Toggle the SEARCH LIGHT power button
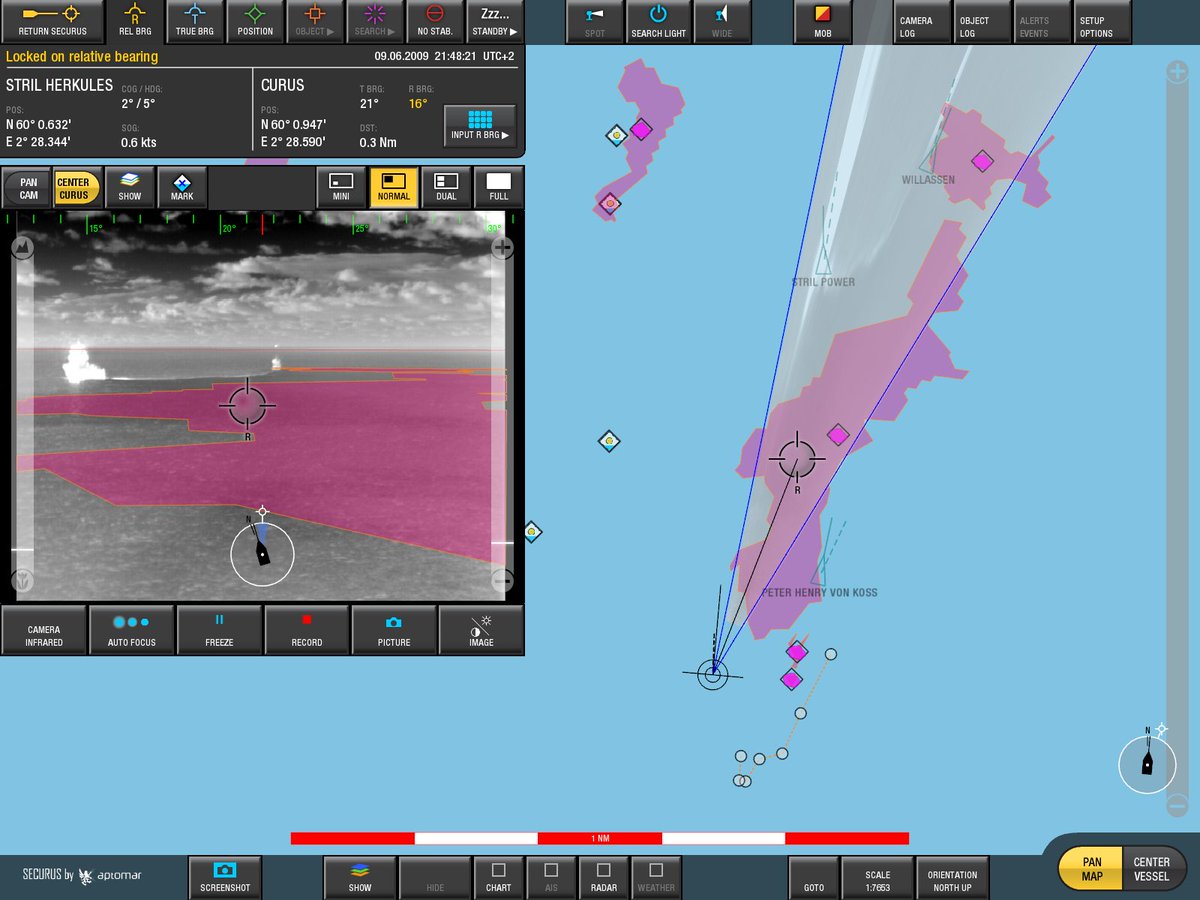This screenshot has height=900, width=1200. click(658, 21)
